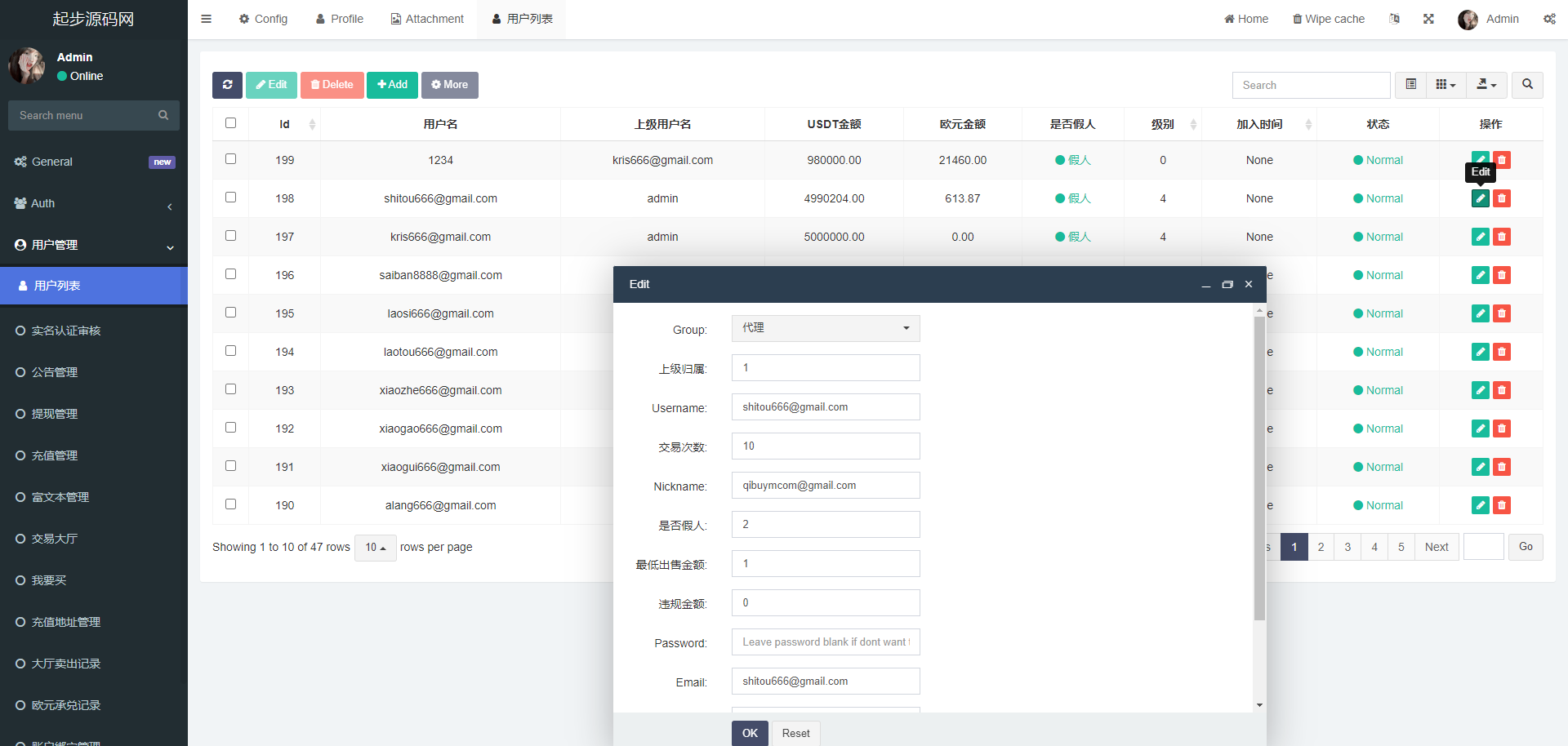
Task: Click the red delete icon for row 197
Action: 1502,237
